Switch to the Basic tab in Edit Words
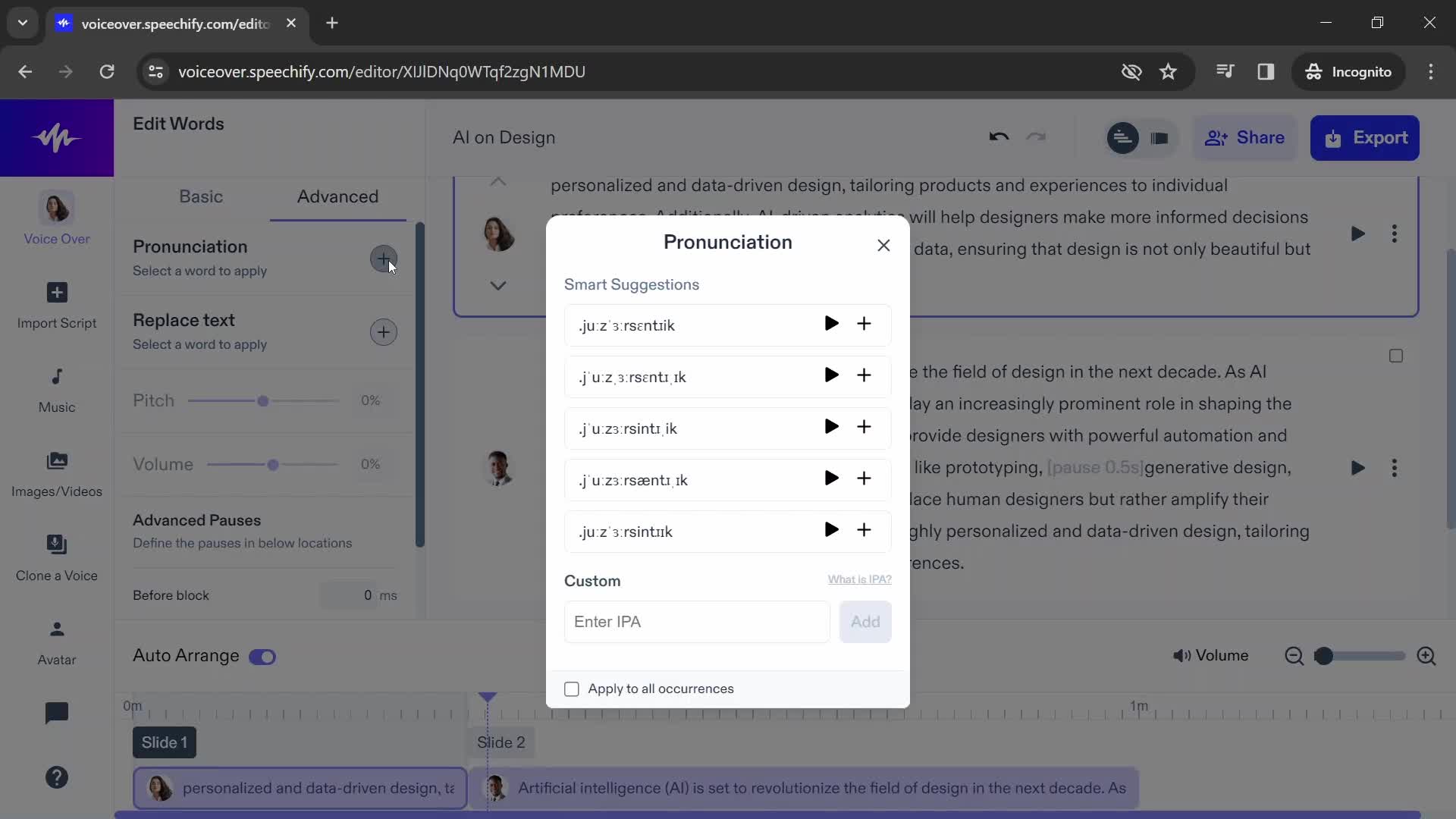This screenshot has width=1456, height=819. coord(200,196)
